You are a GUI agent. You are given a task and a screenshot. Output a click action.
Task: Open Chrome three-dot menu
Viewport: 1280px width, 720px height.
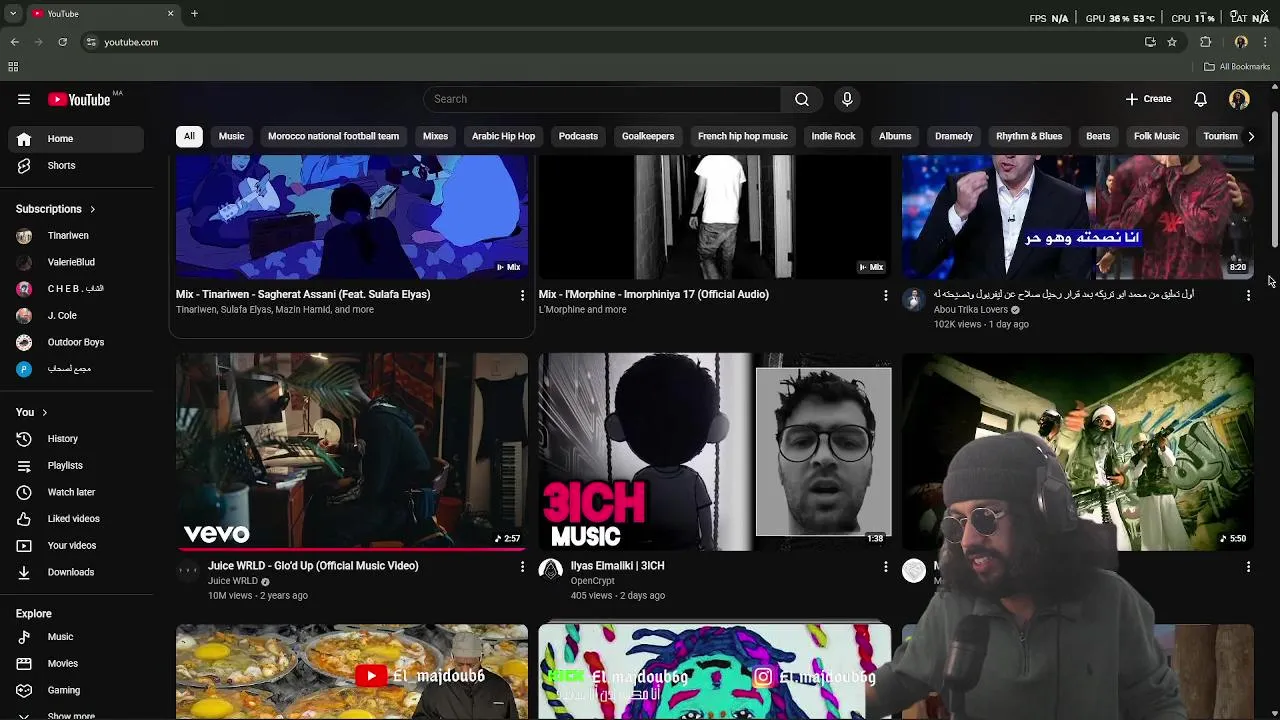coord(1265,42)
